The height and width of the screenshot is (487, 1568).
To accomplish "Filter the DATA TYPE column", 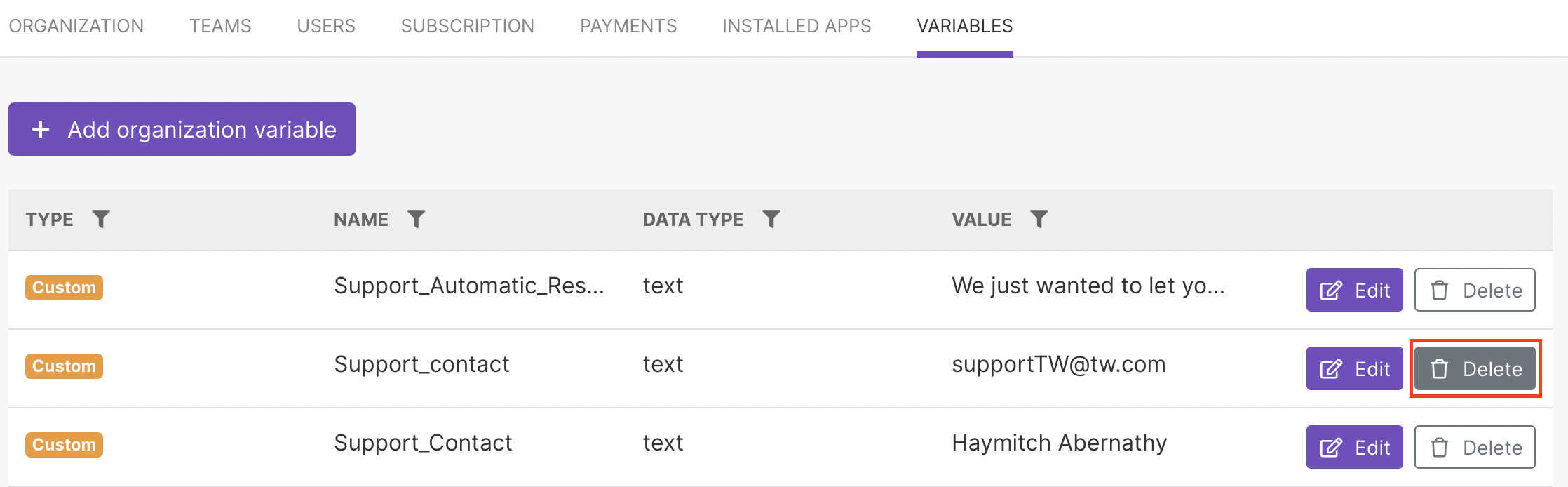I will tap(771, 220).
